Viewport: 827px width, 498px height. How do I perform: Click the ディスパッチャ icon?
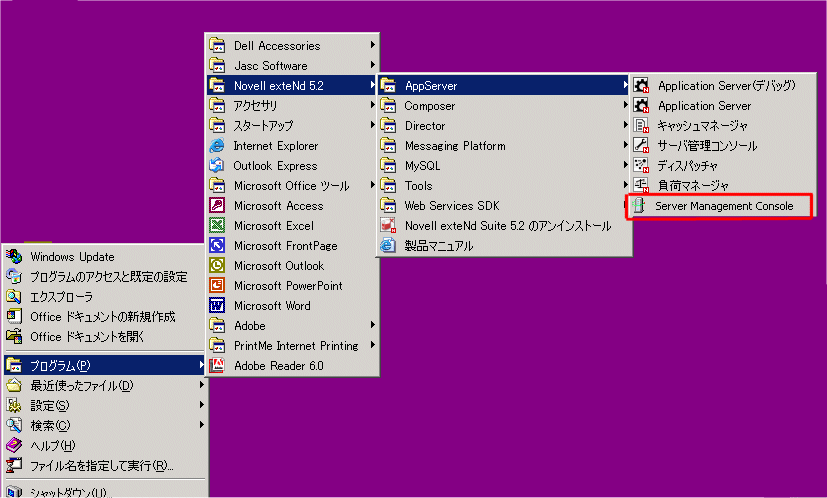[x=641, y=165]
